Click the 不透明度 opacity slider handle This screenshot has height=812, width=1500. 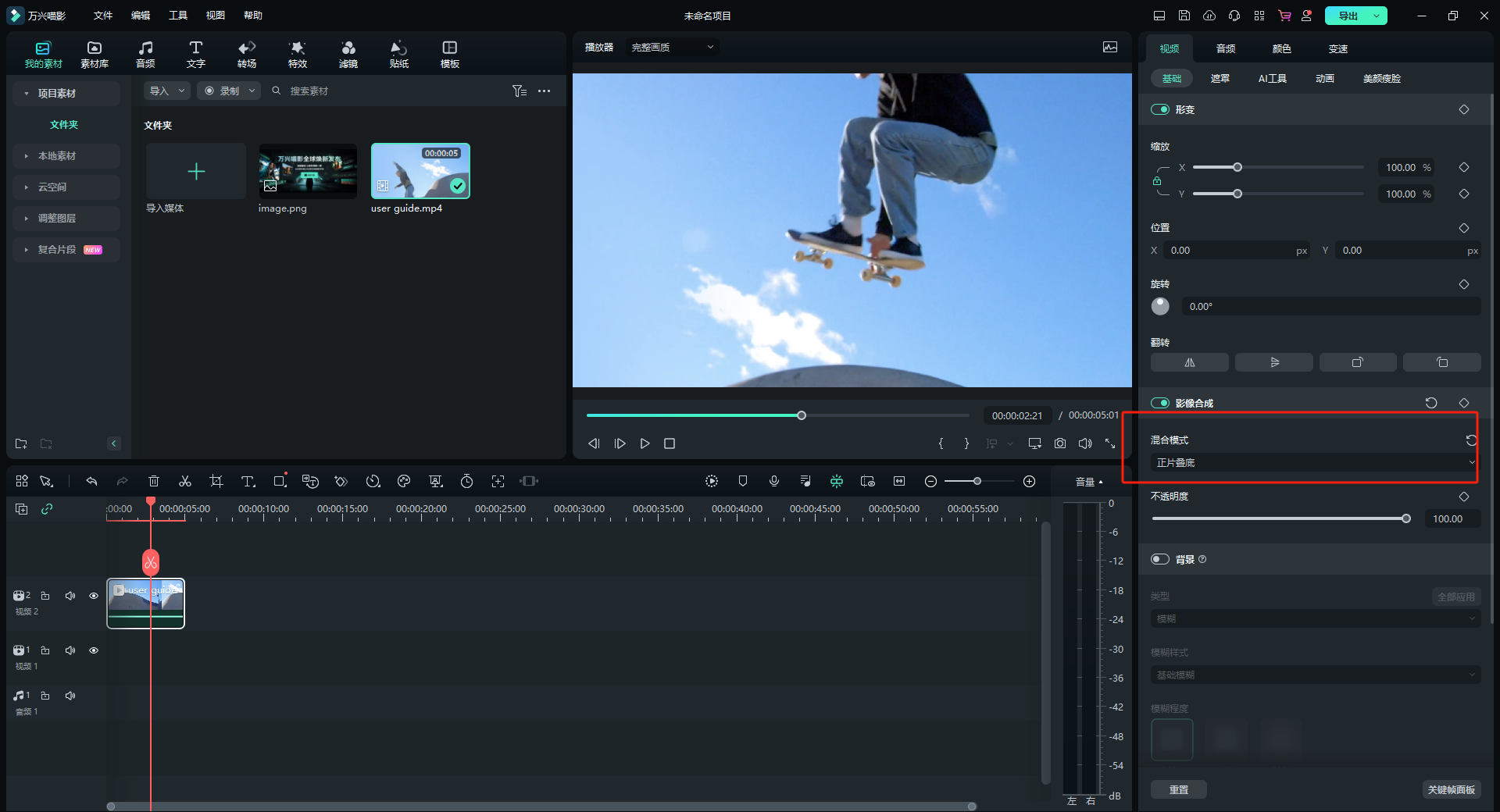point(1406,518)
